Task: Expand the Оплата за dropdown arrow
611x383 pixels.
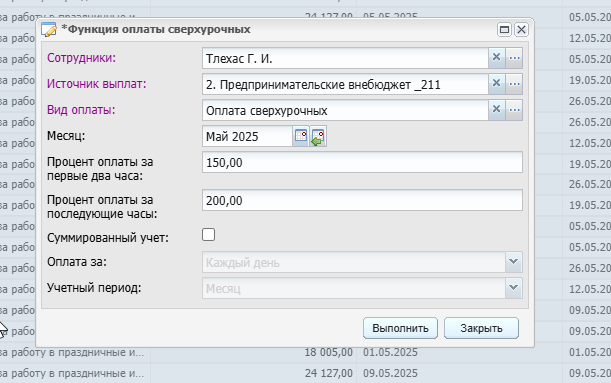Action: click(514, 262)
